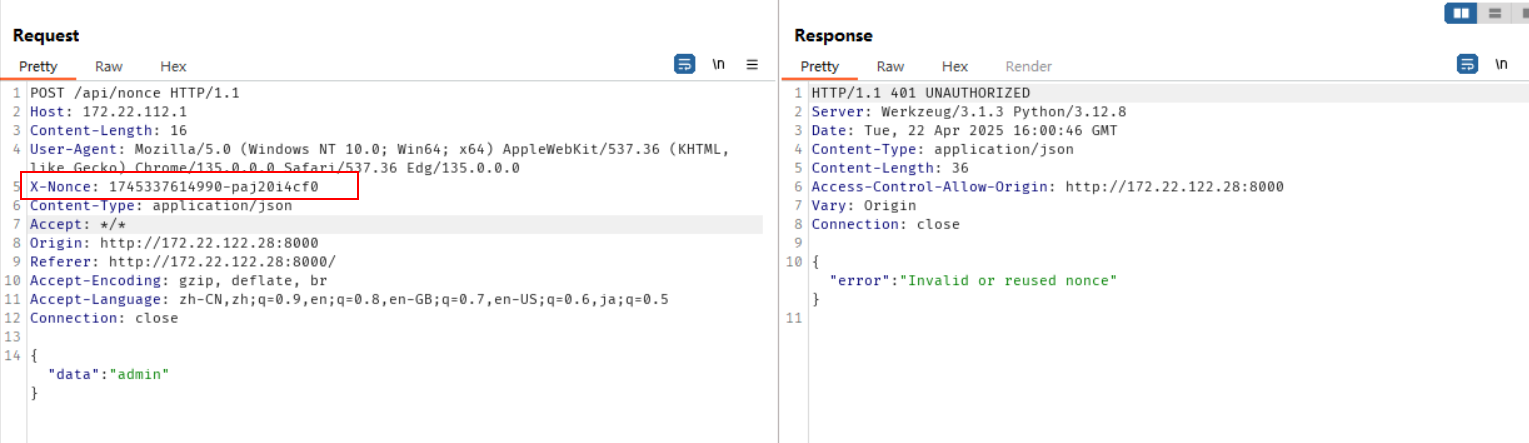Click the "data":"admin" JSON body line
This screenshot has width=1529, height=443.
pyautogui.click(x=109, y=374)
